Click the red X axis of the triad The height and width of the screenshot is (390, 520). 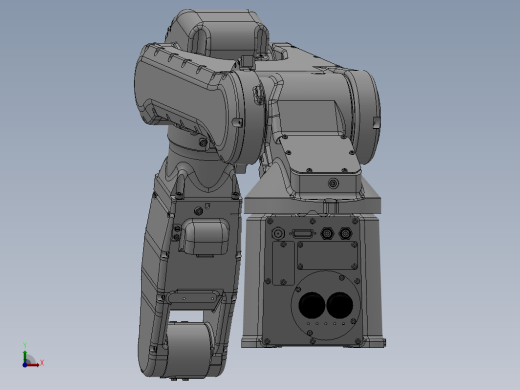[33, 365]
